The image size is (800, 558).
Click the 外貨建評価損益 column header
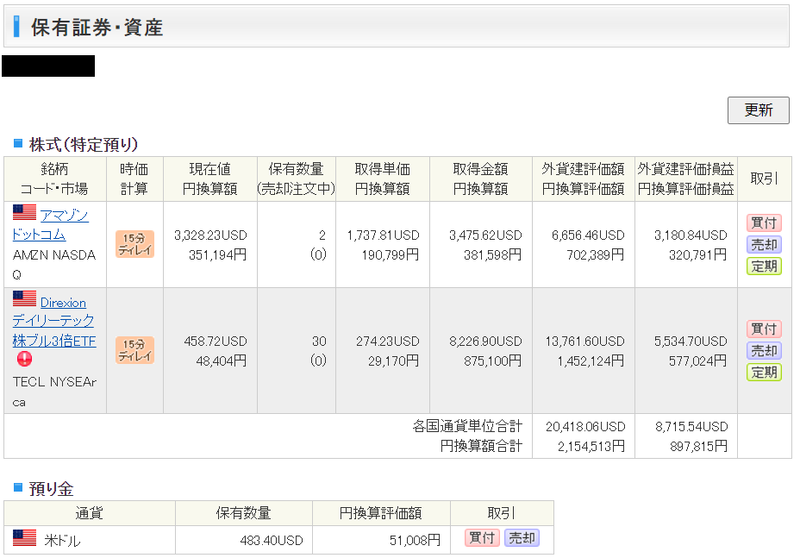pos(686,179)
